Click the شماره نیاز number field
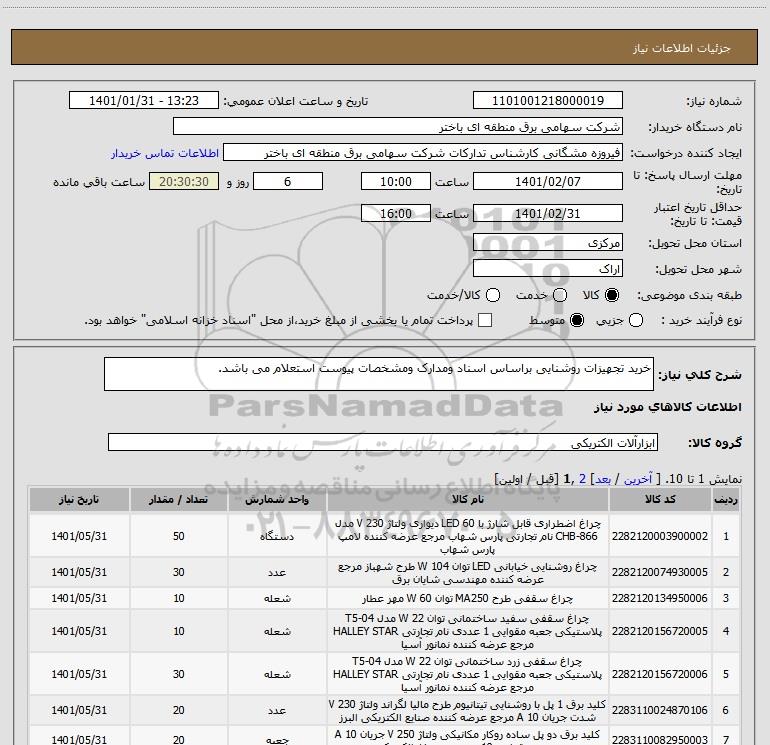The width and height of the screenshot is (770, 745). point(548,100)
